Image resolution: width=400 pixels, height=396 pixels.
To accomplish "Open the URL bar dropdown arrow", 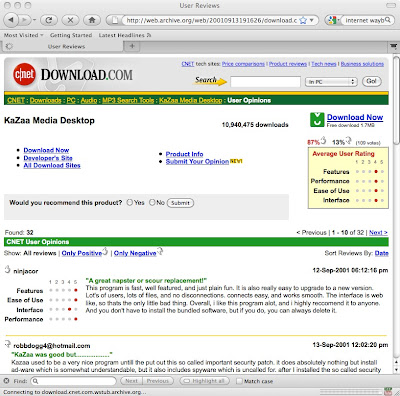I will pos(312,20).
